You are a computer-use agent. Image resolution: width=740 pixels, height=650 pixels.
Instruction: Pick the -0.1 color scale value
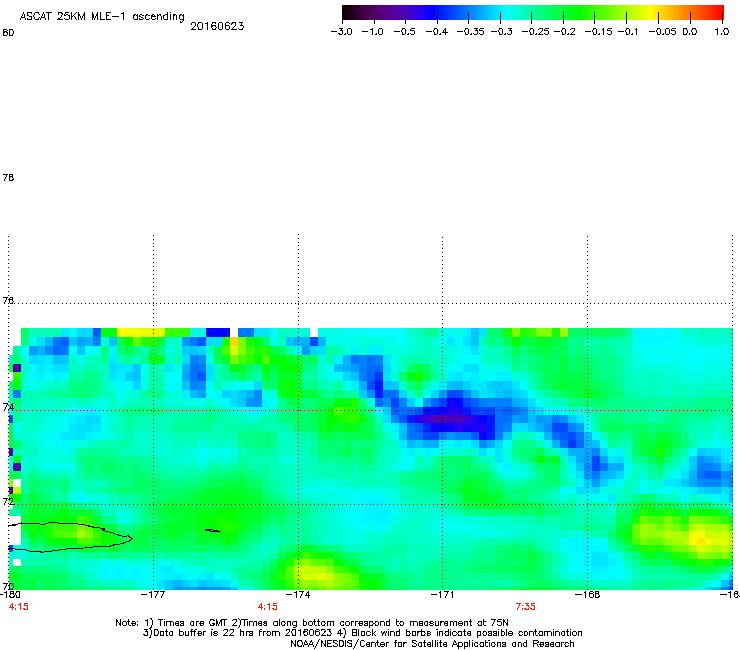pos(627,32)
